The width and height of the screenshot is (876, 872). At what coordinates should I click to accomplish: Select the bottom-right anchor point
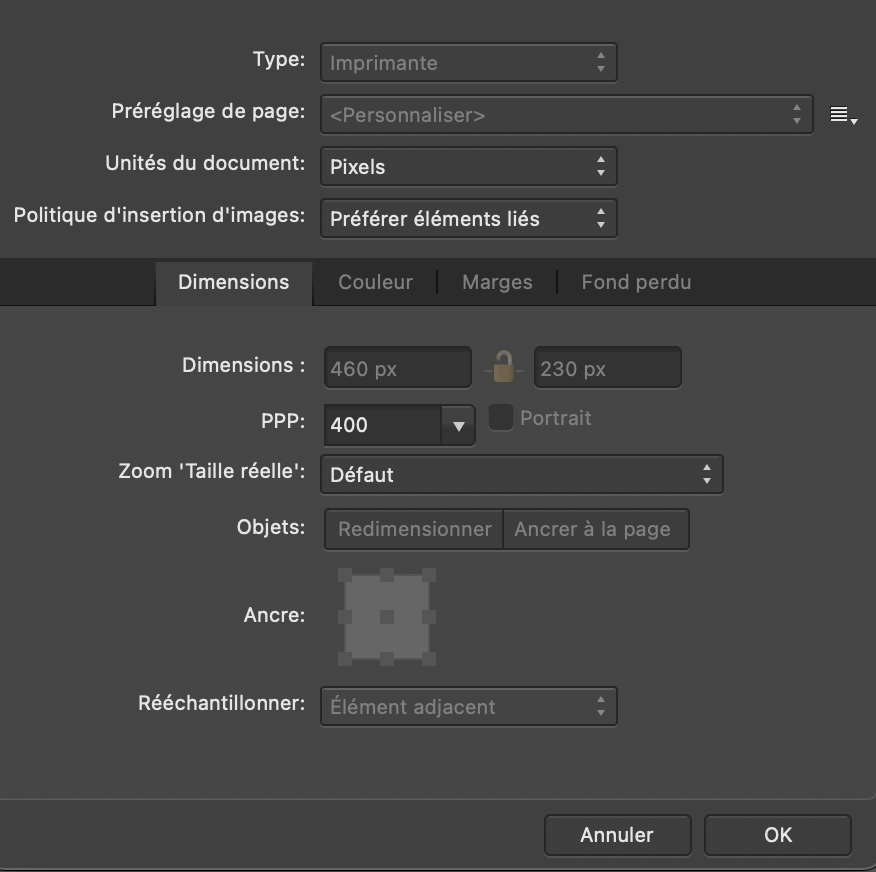pos(429,659)
